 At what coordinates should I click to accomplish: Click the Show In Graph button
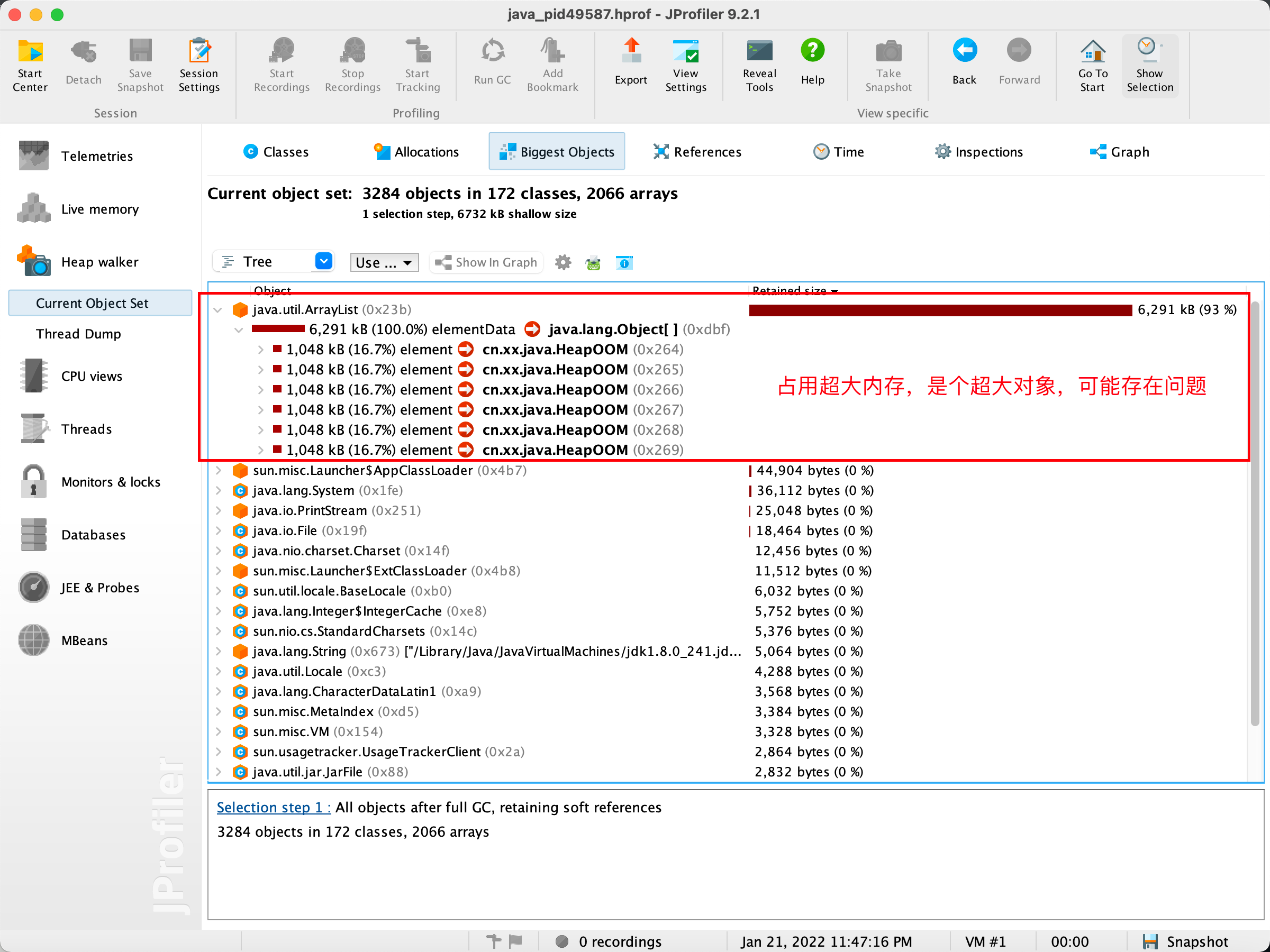point(486,262)
